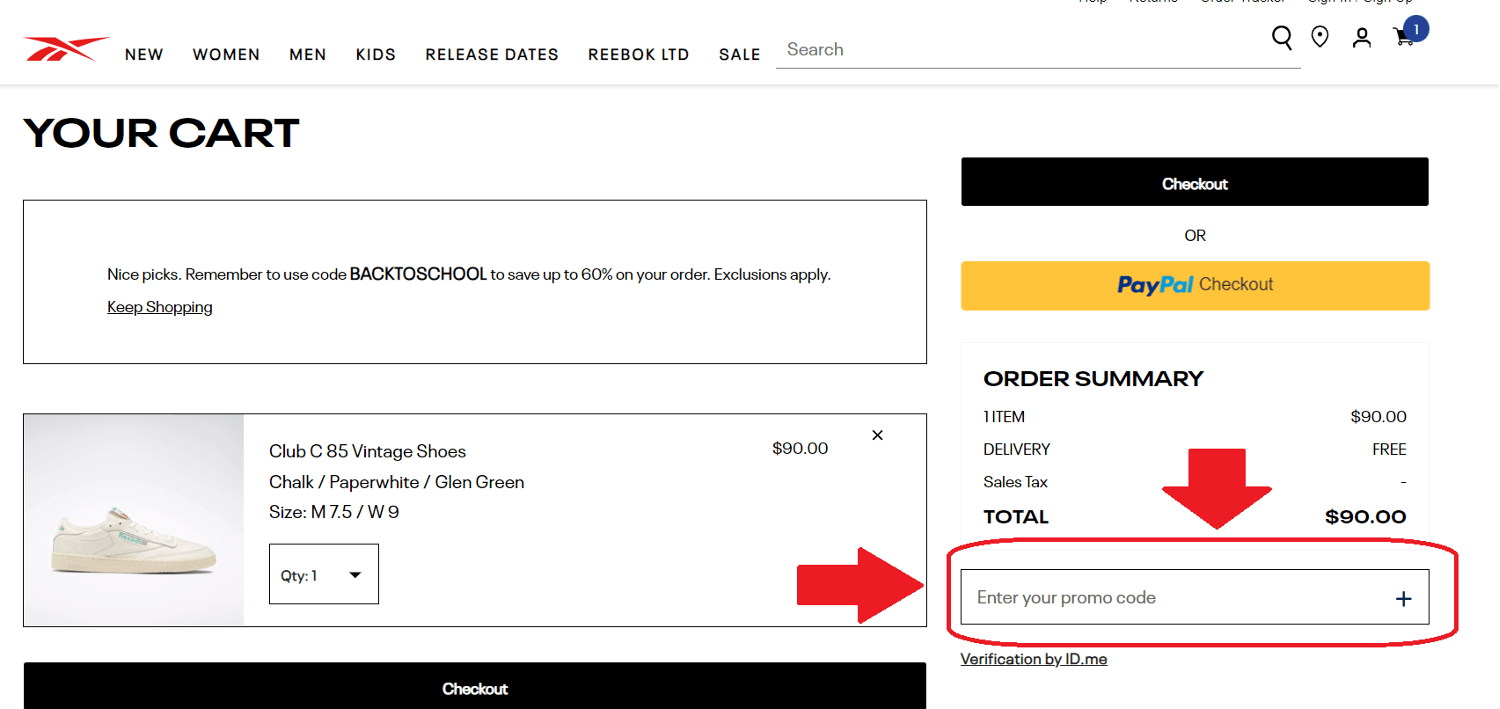The image size is (1500, 709).
Task: Open the WOMEN navigation menu
Action: click(226, 55)
